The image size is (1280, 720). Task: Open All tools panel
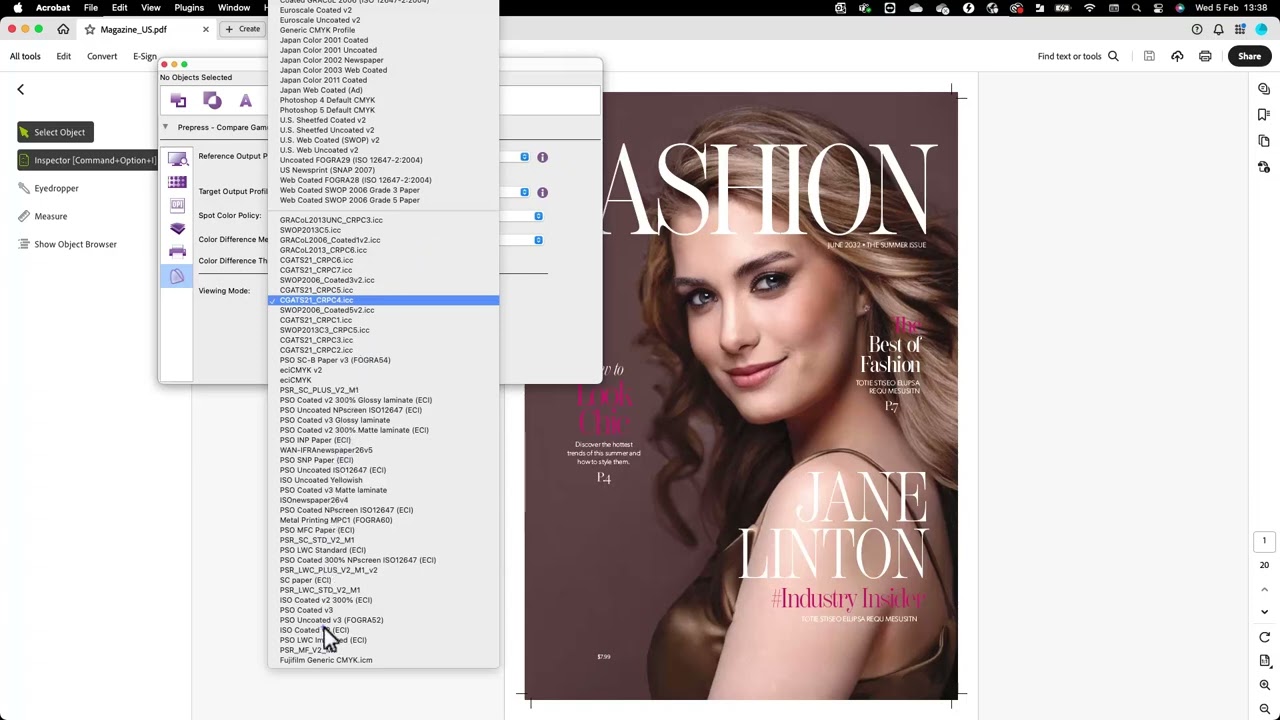pos(25,56)
